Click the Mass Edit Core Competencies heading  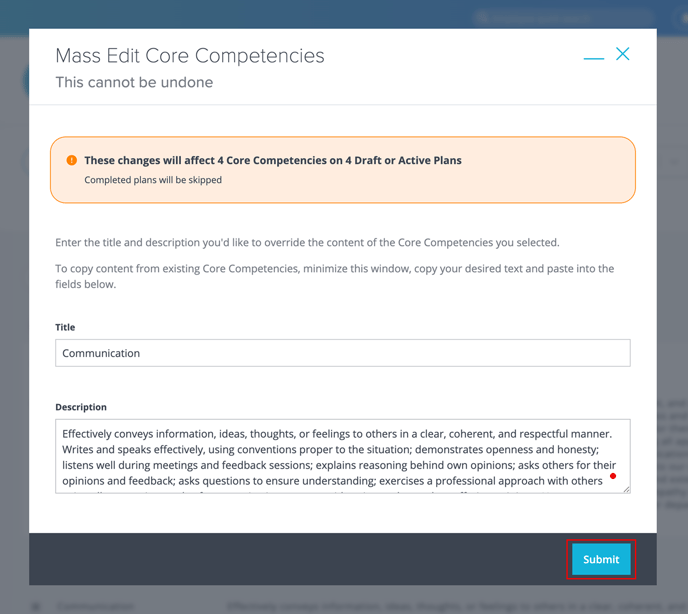[x=190, y=56]
